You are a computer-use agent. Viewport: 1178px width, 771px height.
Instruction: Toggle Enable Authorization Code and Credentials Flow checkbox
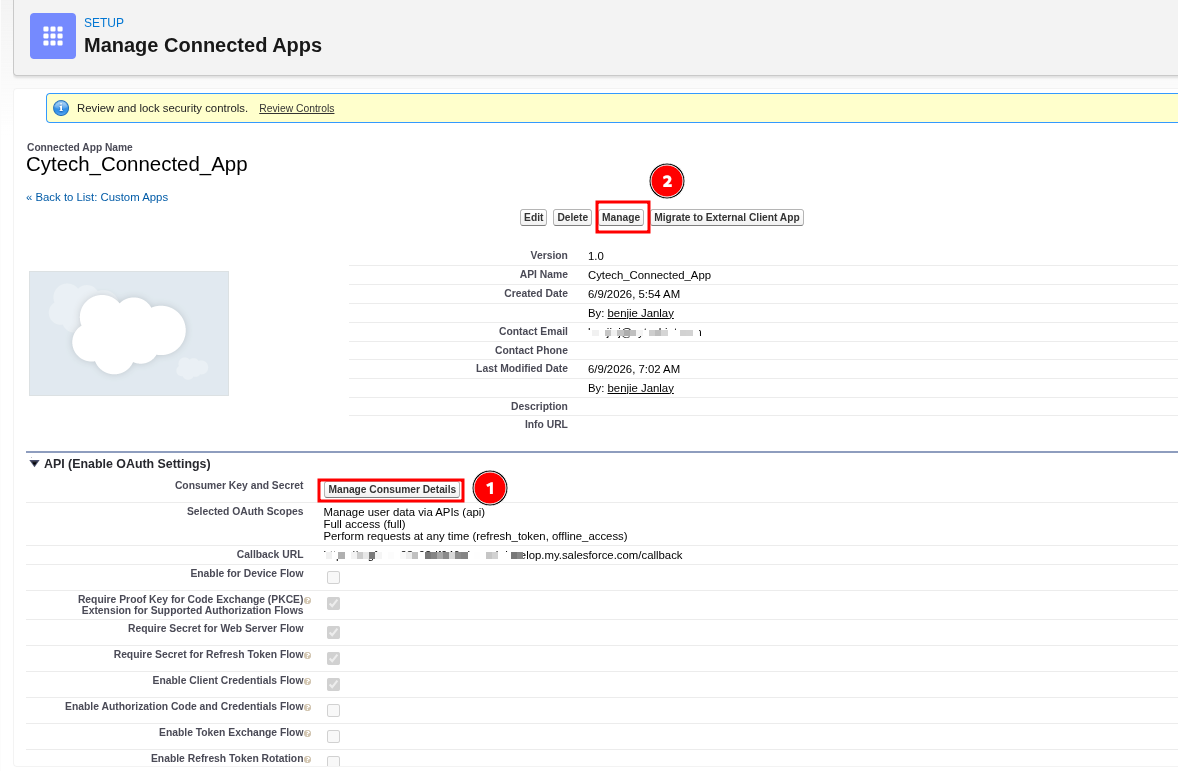(x=334, y=710)
